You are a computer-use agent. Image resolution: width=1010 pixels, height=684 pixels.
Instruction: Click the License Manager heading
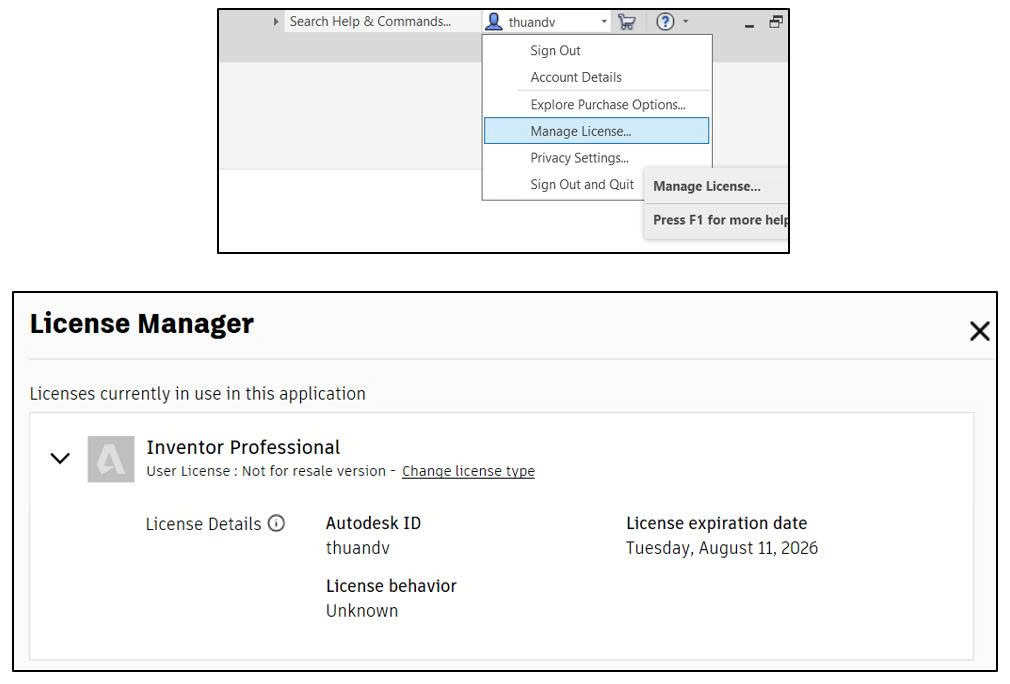click(x=142, y=324)
